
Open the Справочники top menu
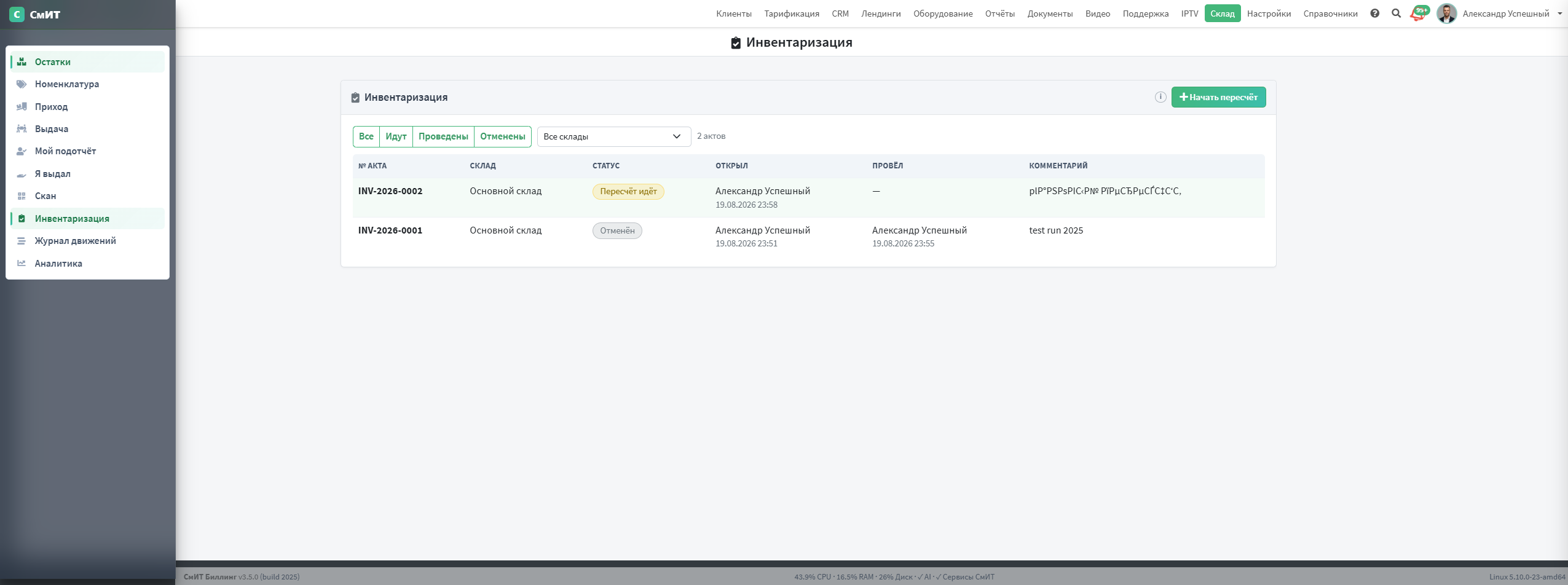[x=1330, y=14]
